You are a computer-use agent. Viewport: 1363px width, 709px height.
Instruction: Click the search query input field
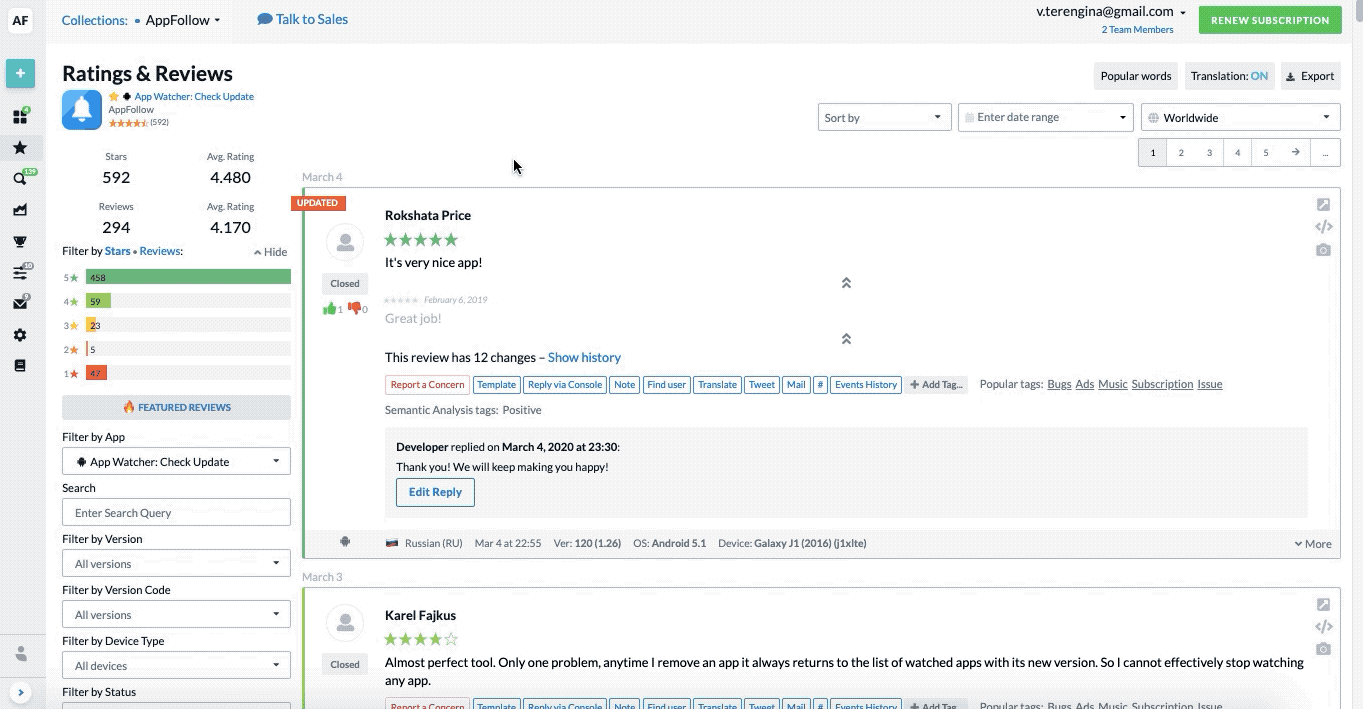176,512
